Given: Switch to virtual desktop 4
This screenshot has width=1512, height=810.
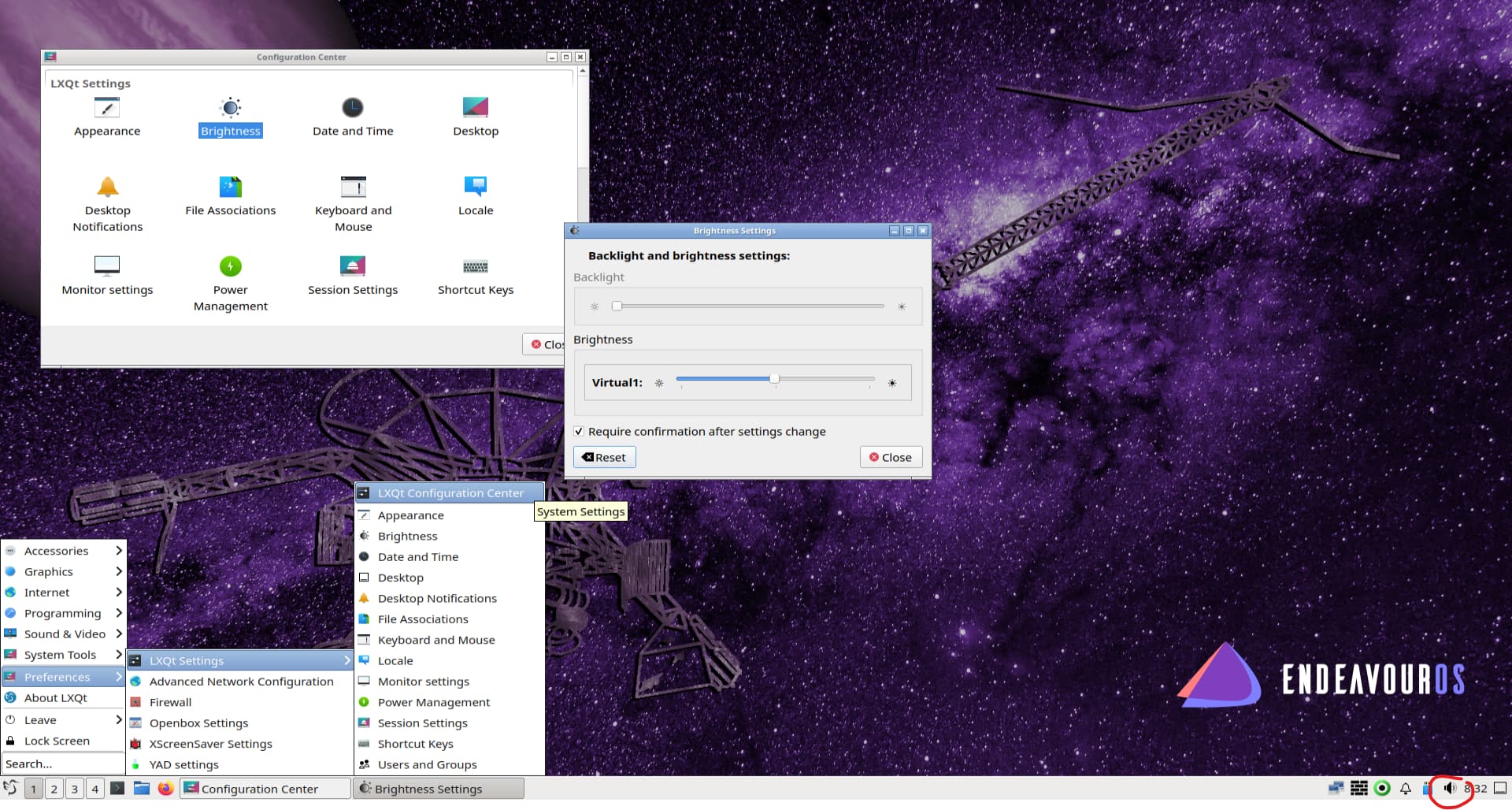Looking at the screenshot, I should coord(94,789).
